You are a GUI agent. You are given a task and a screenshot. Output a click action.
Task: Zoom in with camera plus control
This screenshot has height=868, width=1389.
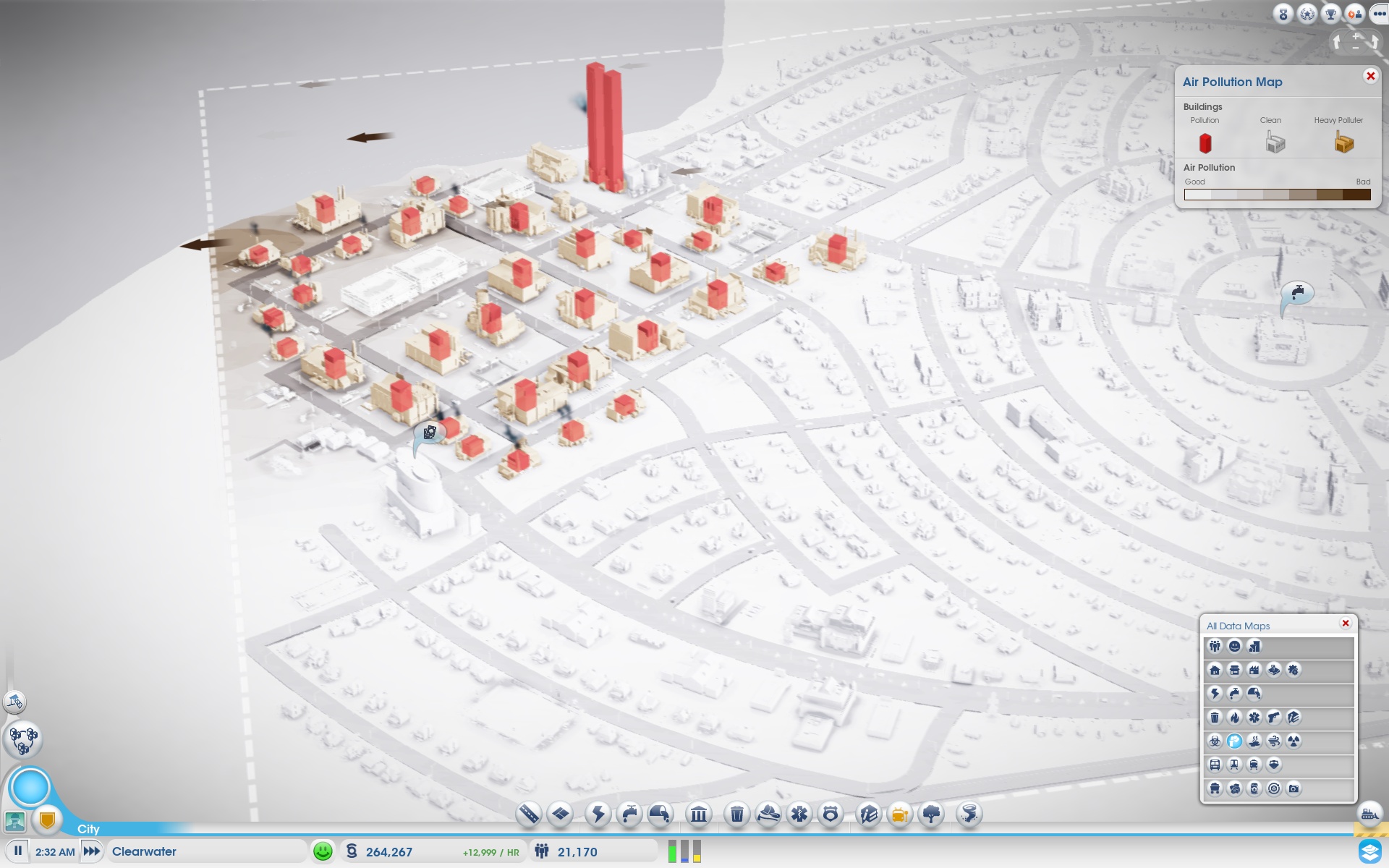pos(1356,35)
